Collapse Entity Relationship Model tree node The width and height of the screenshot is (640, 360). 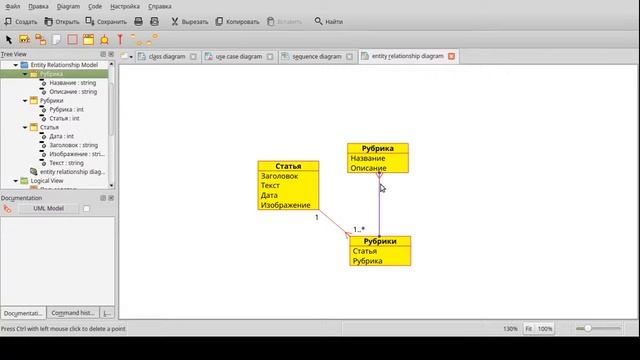pos(16,65)
